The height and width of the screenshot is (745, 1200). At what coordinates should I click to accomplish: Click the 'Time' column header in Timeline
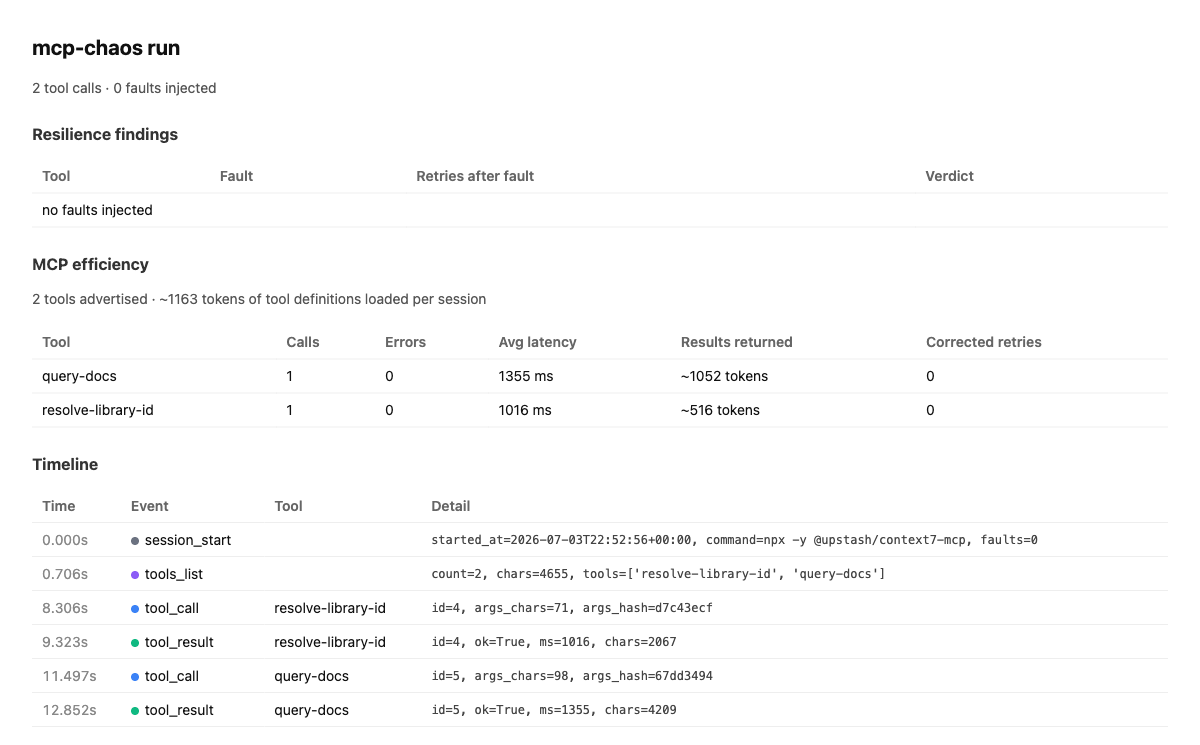tap(59, 506)
